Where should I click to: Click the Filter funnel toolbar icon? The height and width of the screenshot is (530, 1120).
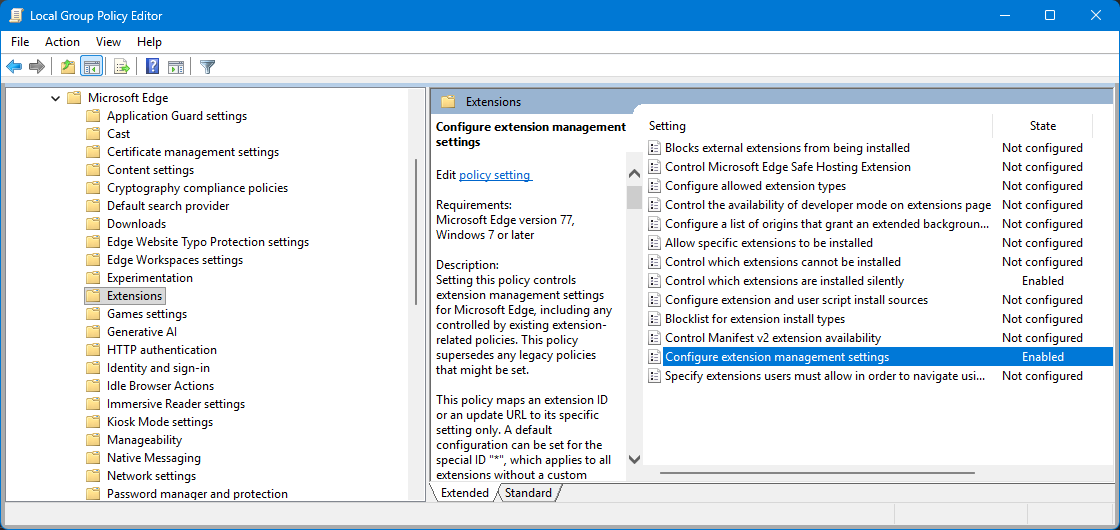pyautogui.click(x=207, y=67)
